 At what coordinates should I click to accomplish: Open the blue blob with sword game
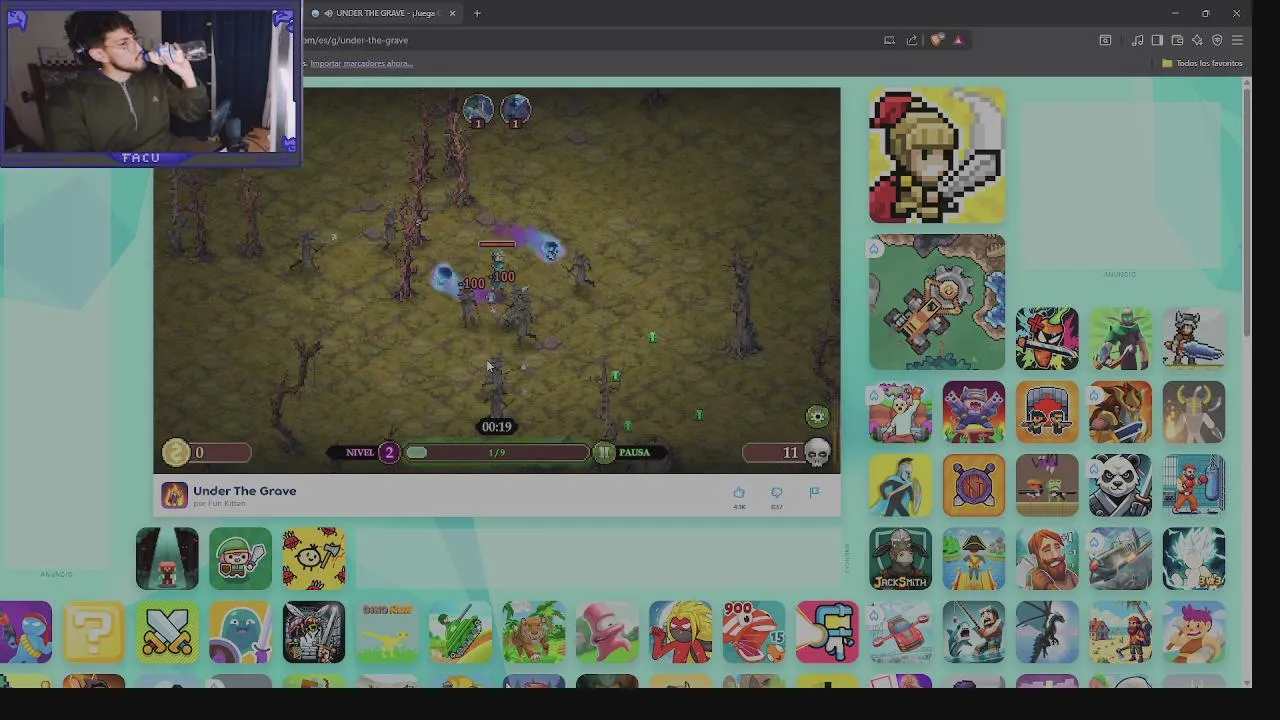(x=240, y=632)
